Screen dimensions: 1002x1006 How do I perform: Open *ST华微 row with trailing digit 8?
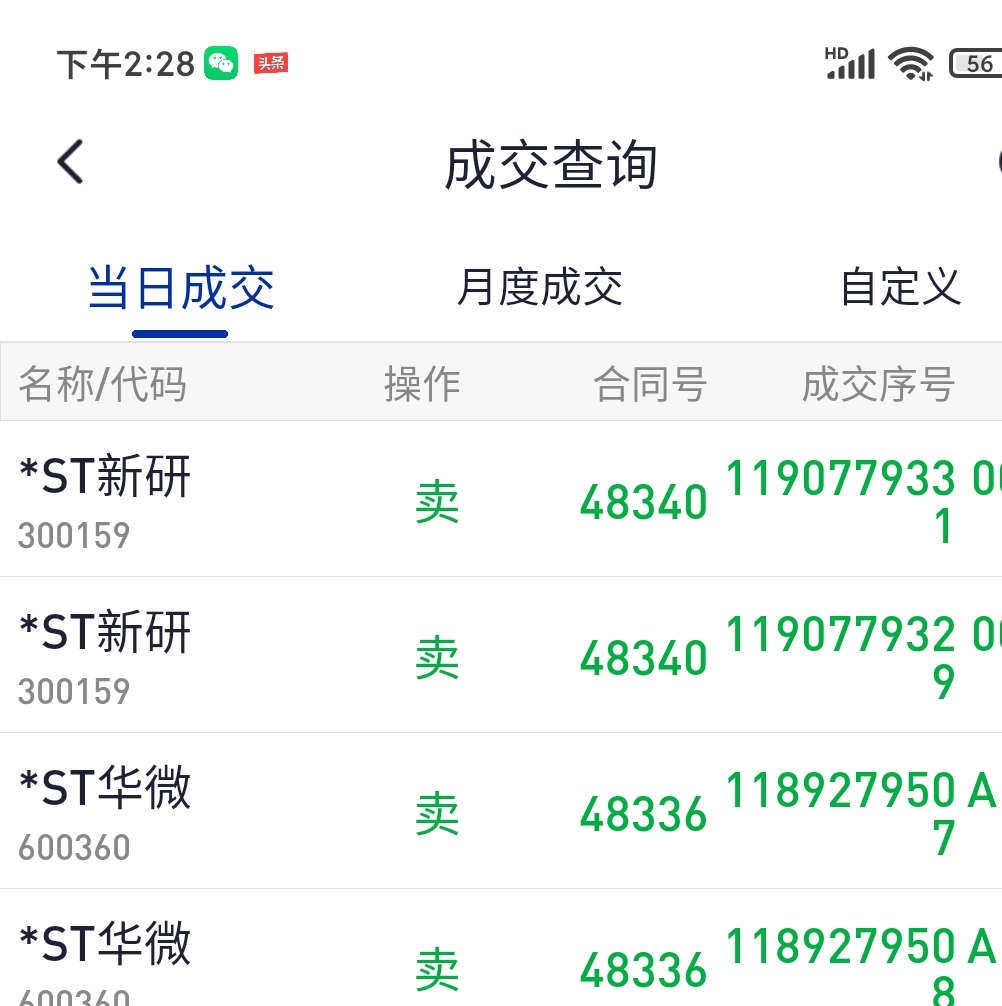[501, 948]
